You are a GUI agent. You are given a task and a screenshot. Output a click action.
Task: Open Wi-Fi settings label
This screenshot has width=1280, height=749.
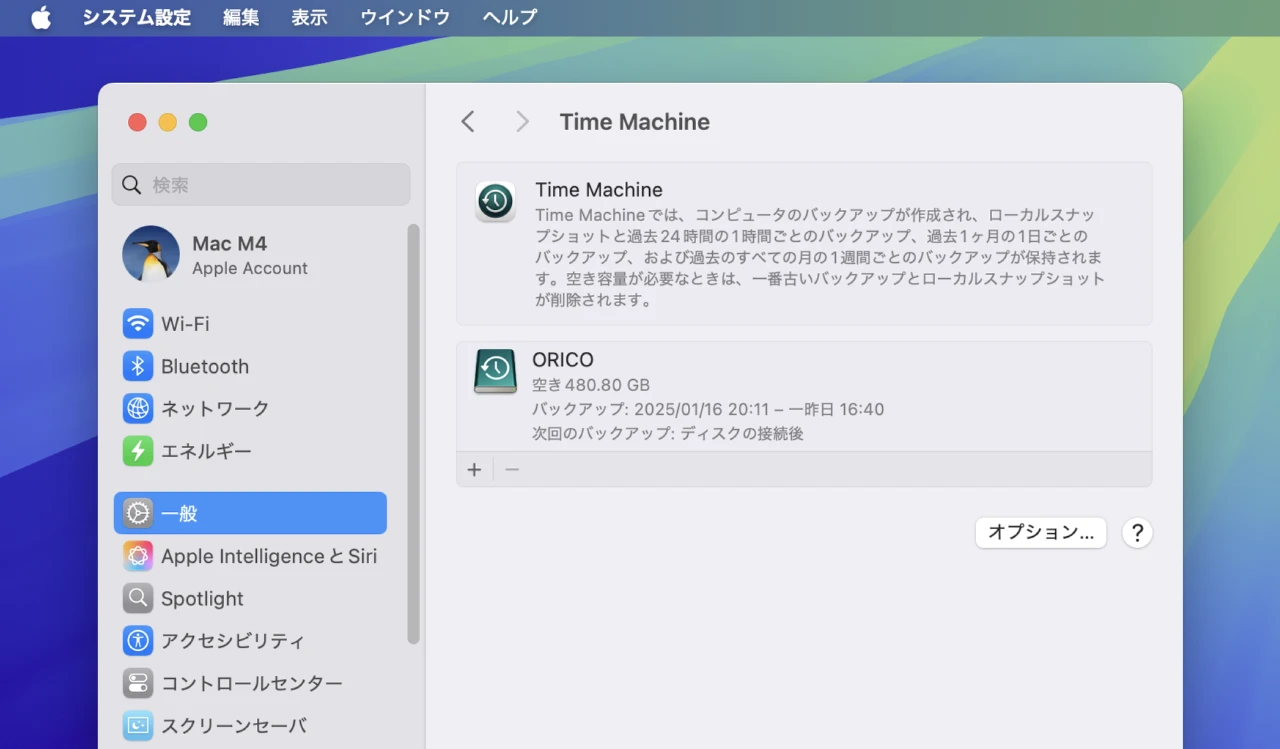point(185,324)
